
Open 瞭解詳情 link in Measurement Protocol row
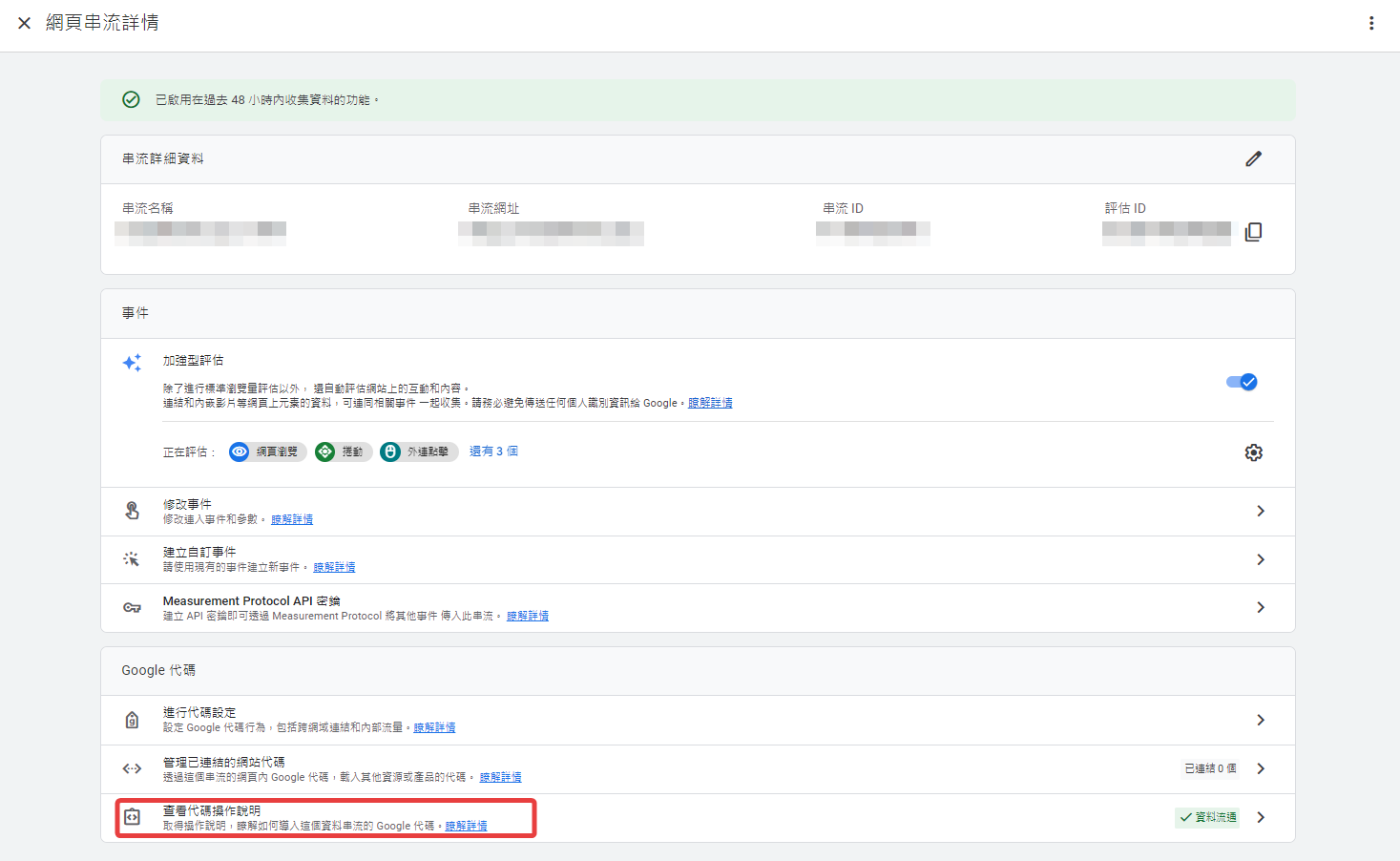528,616
